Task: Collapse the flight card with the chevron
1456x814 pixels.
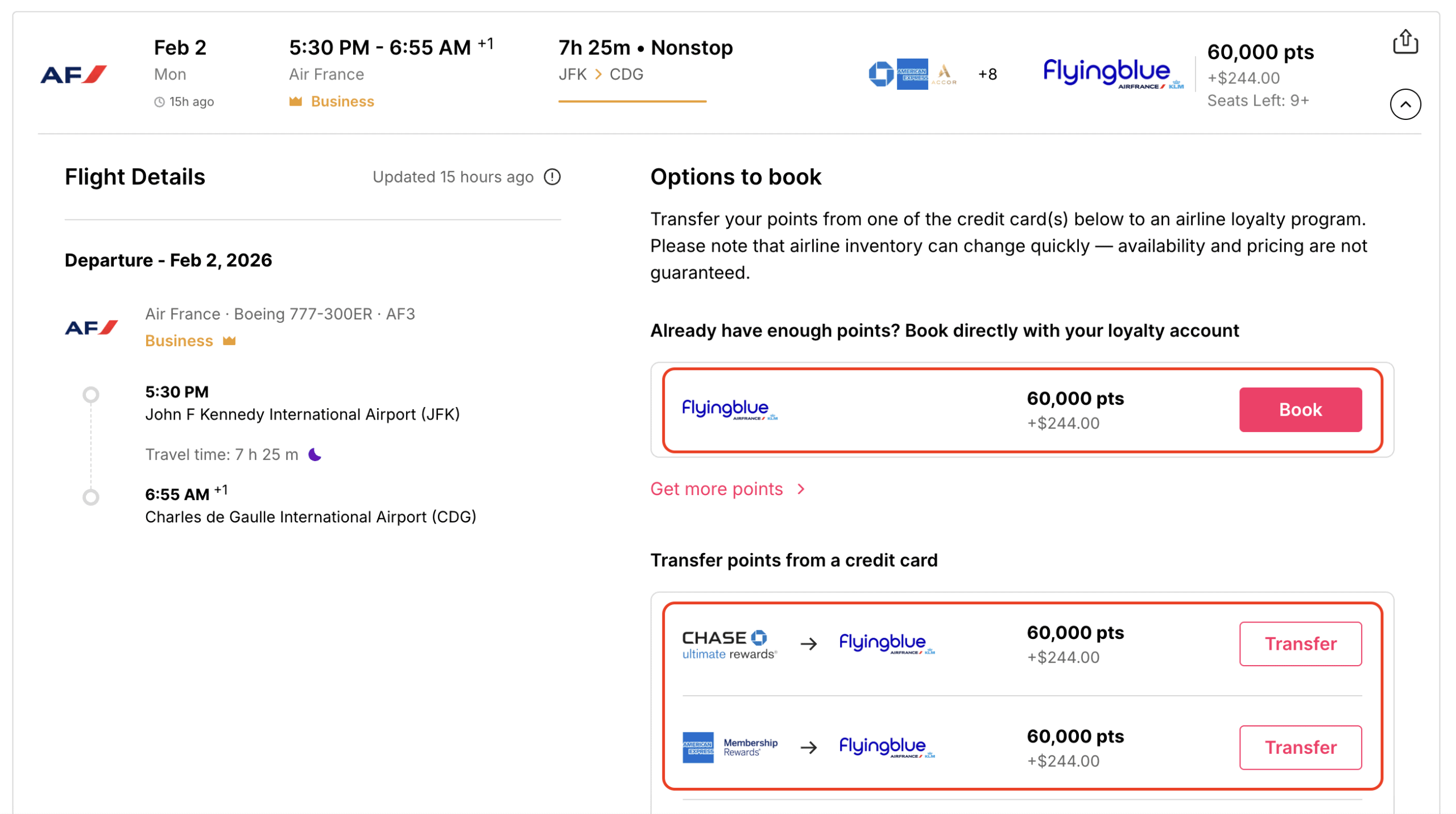Action: pyautogui.click(x=1405, y=104)
